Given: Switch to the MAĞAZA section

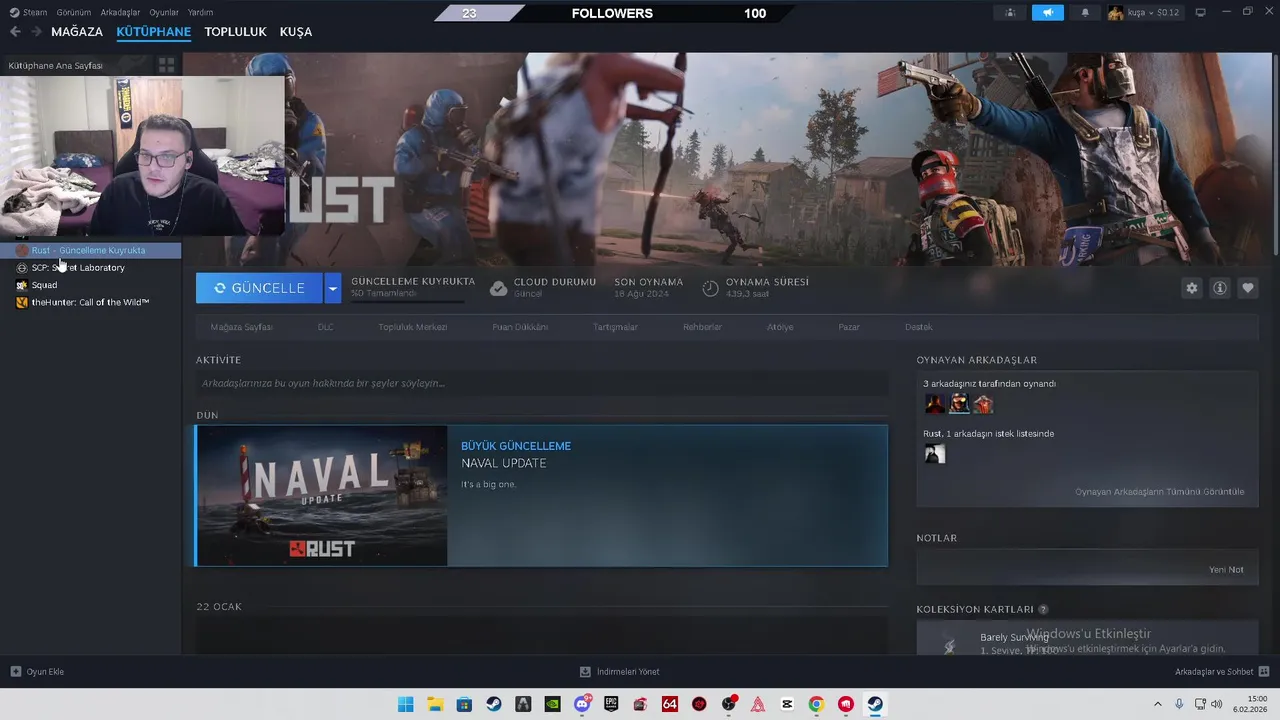Looking at the screenshot, I should [77, 32].
